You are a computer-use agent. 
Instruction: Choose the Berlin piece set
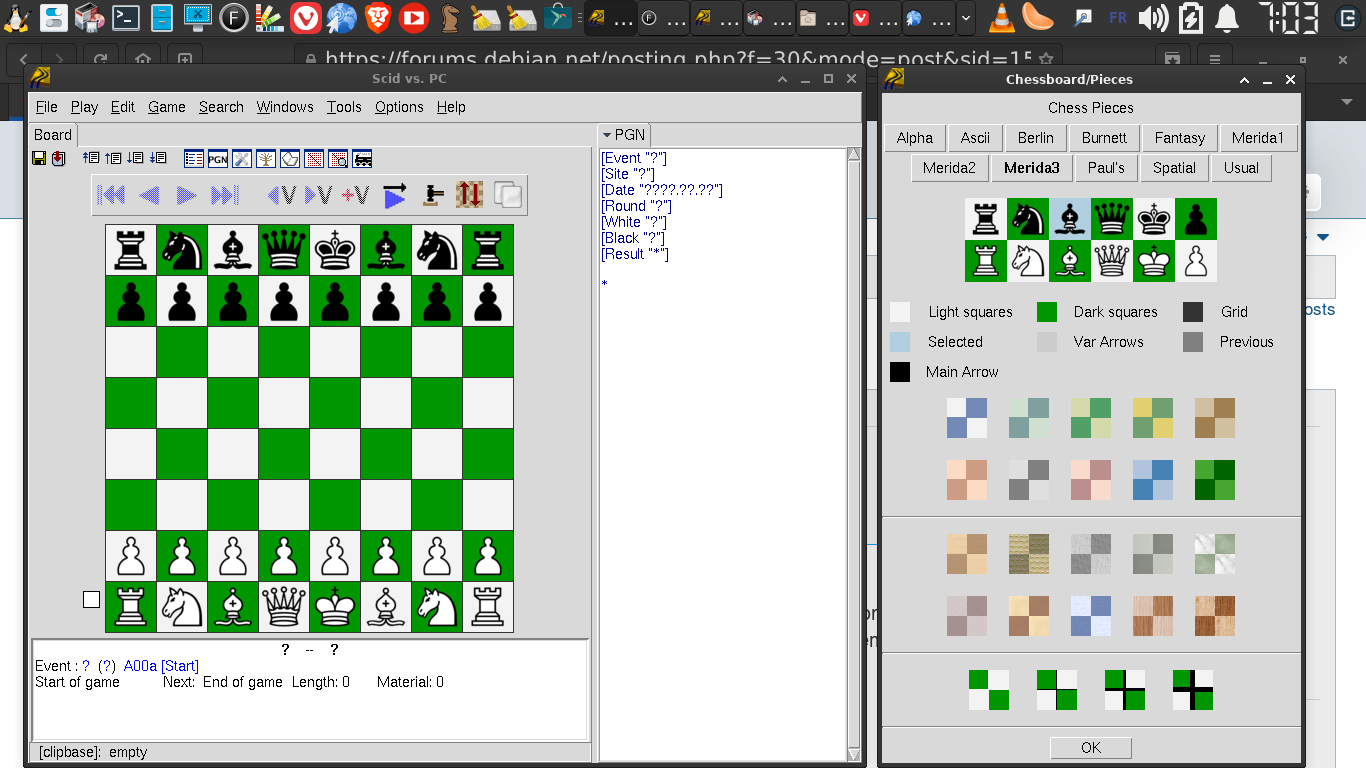coord(1036,138)
